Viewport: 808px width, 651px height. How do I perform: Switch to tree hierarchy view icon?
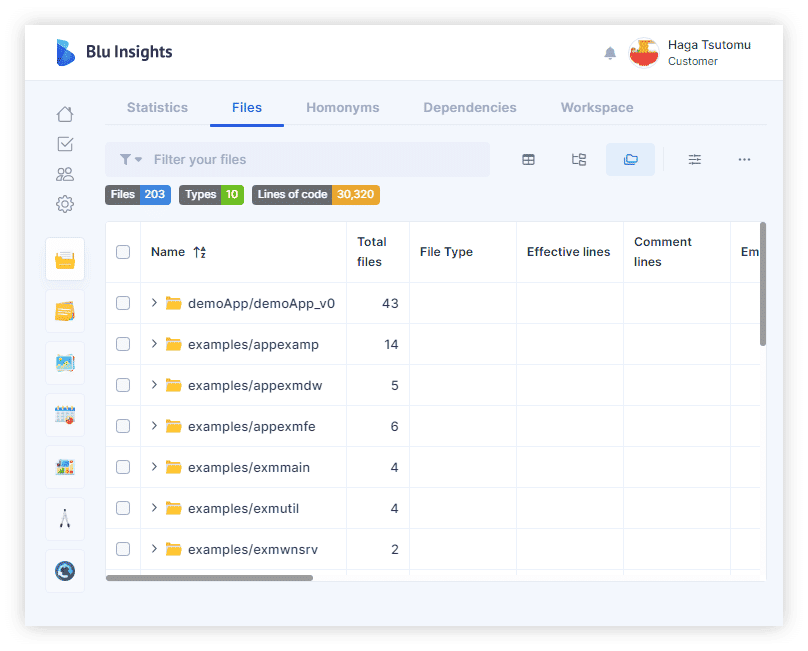click(x=579, y=160)
